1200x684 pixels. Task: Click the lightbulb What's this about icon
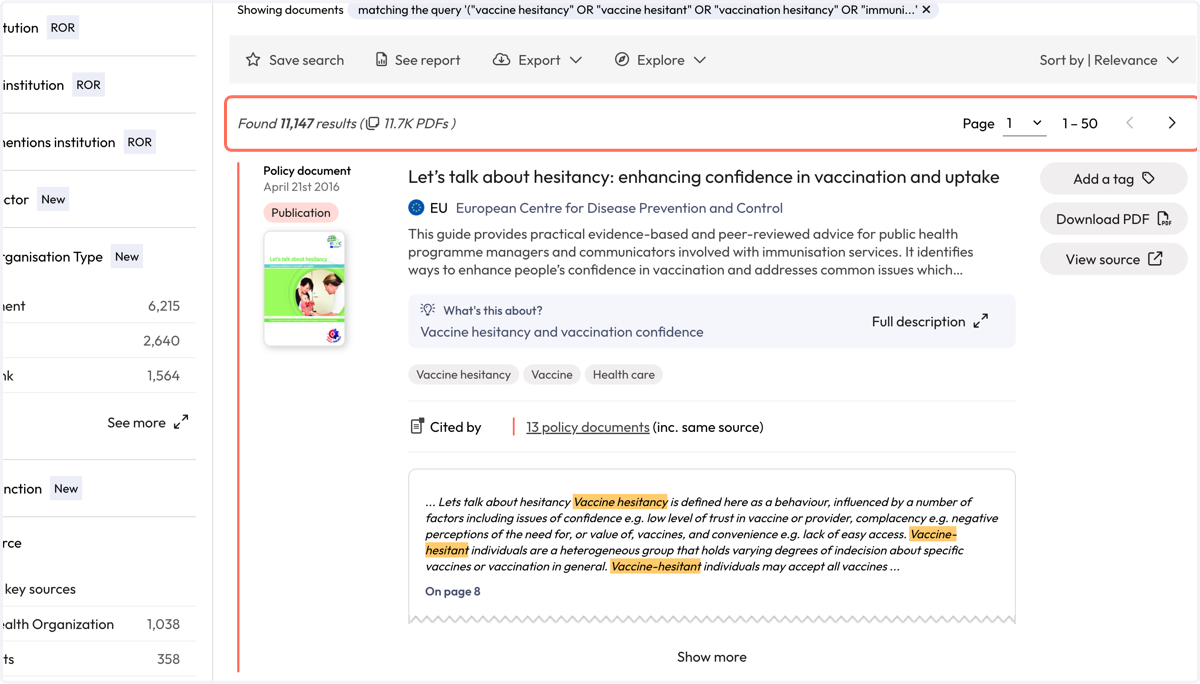pyautogui.click(x=428, y=310)
